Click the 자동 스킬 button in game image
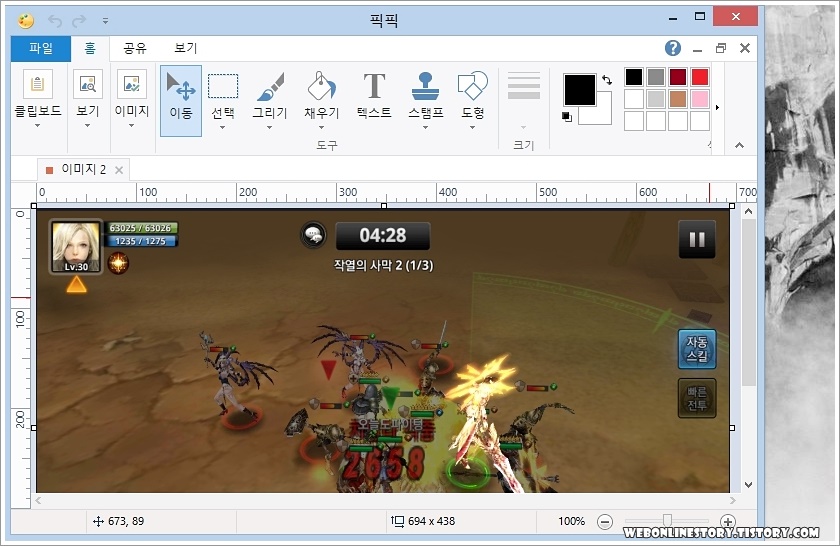Viewport: 840px width, 546px height. 697,349
